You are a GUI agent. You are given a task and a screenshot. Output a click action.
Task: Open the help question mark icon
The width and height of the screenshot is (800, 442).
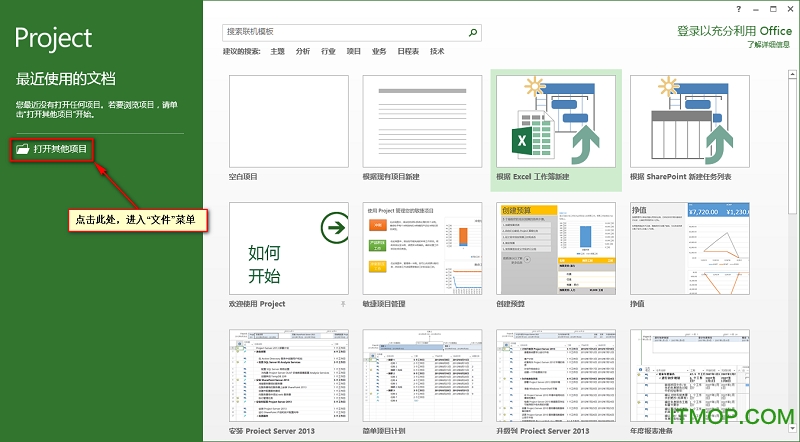coord(739,9)
